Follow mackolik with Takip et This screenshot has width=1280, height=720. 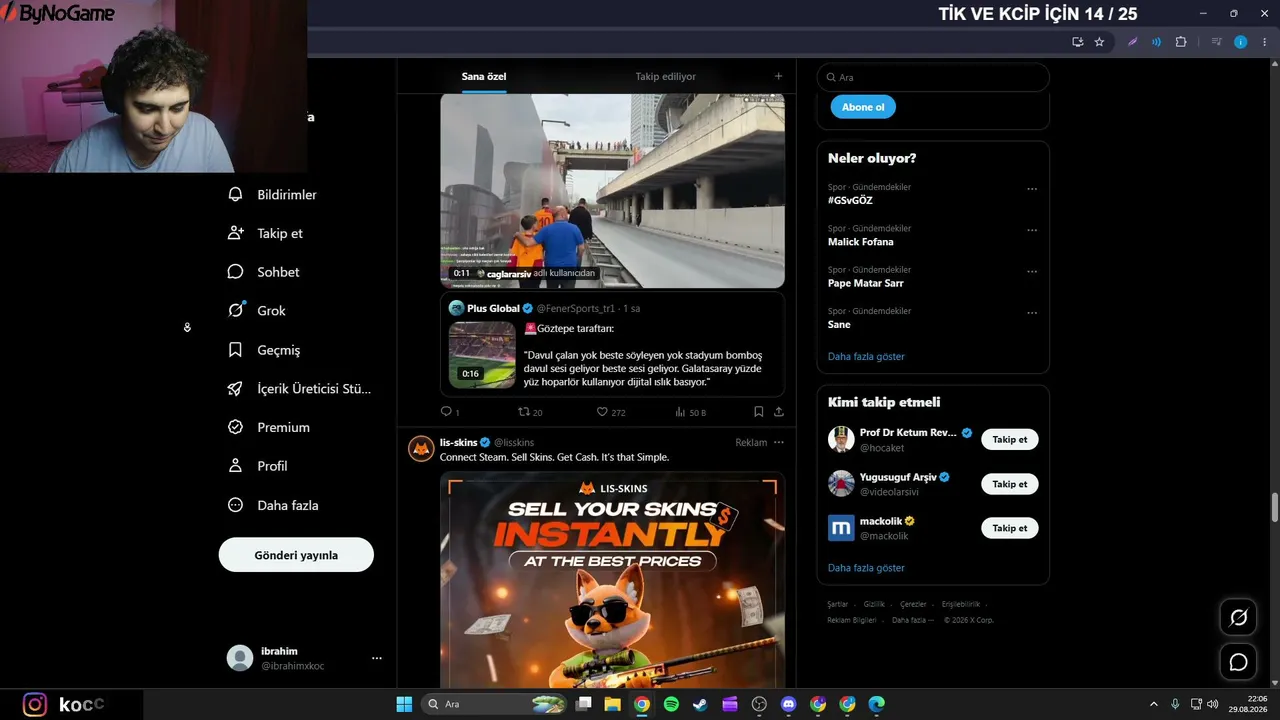(x=1010, y=528)
